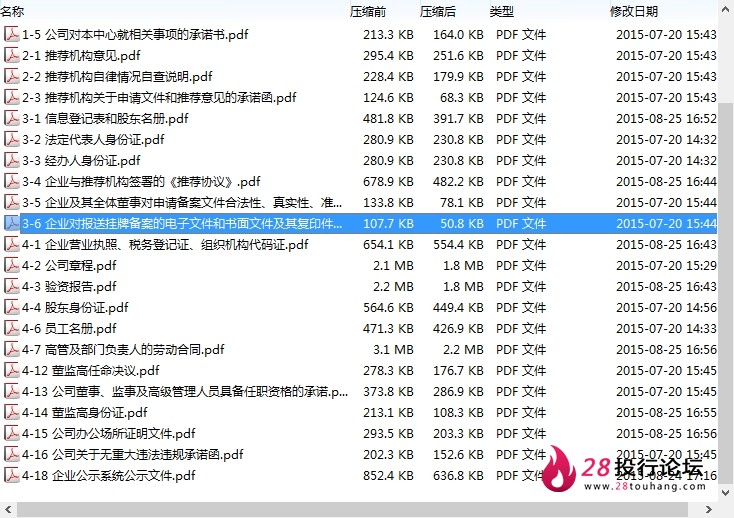Select file name 3-3 经办人身份证.pdf
Viewport: 734px width, 518px height.
point(81,161)
